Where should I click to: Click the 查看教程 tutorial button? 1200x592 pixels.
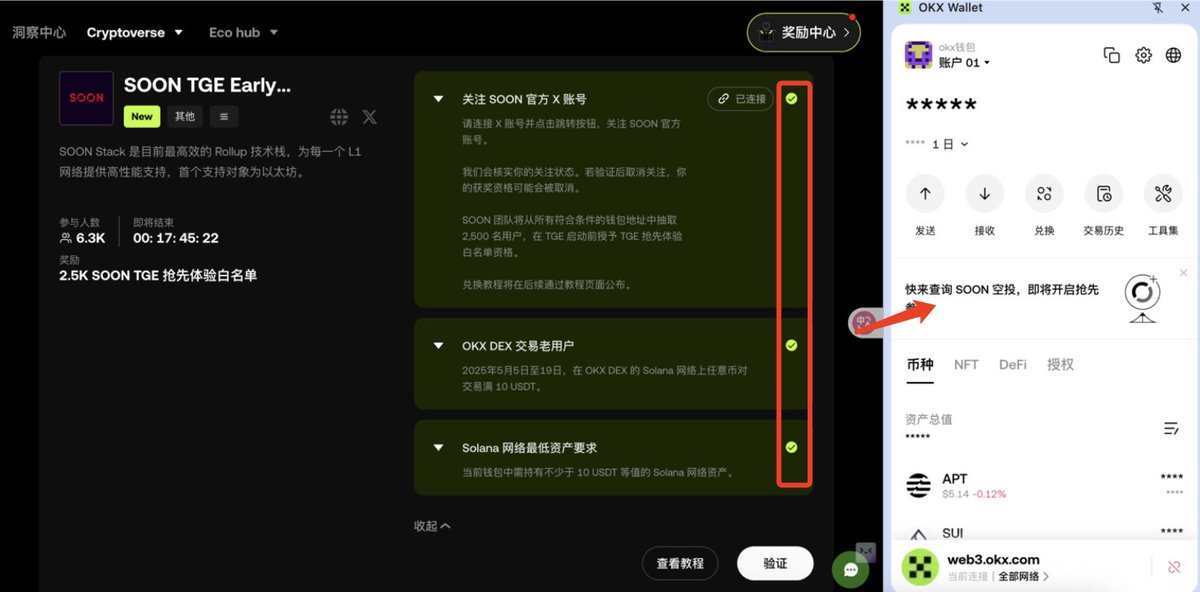point(680,563)
